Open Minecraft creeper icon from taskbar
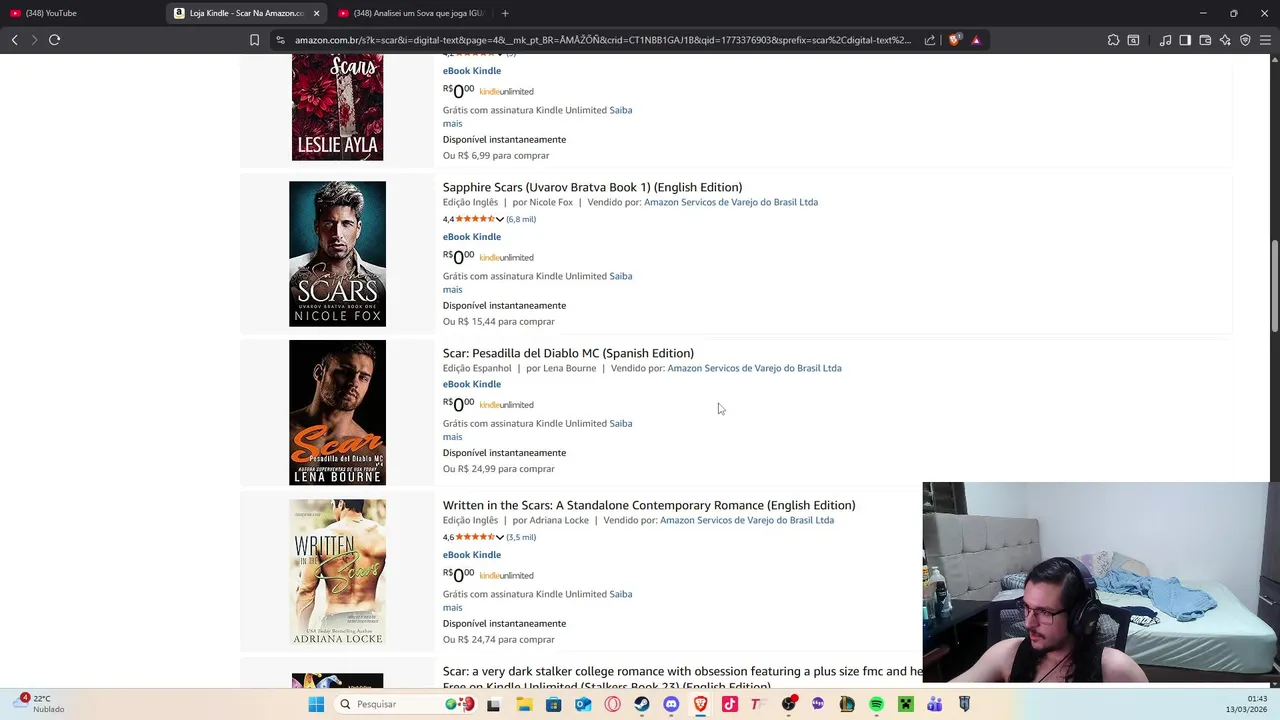 [906, 704]
